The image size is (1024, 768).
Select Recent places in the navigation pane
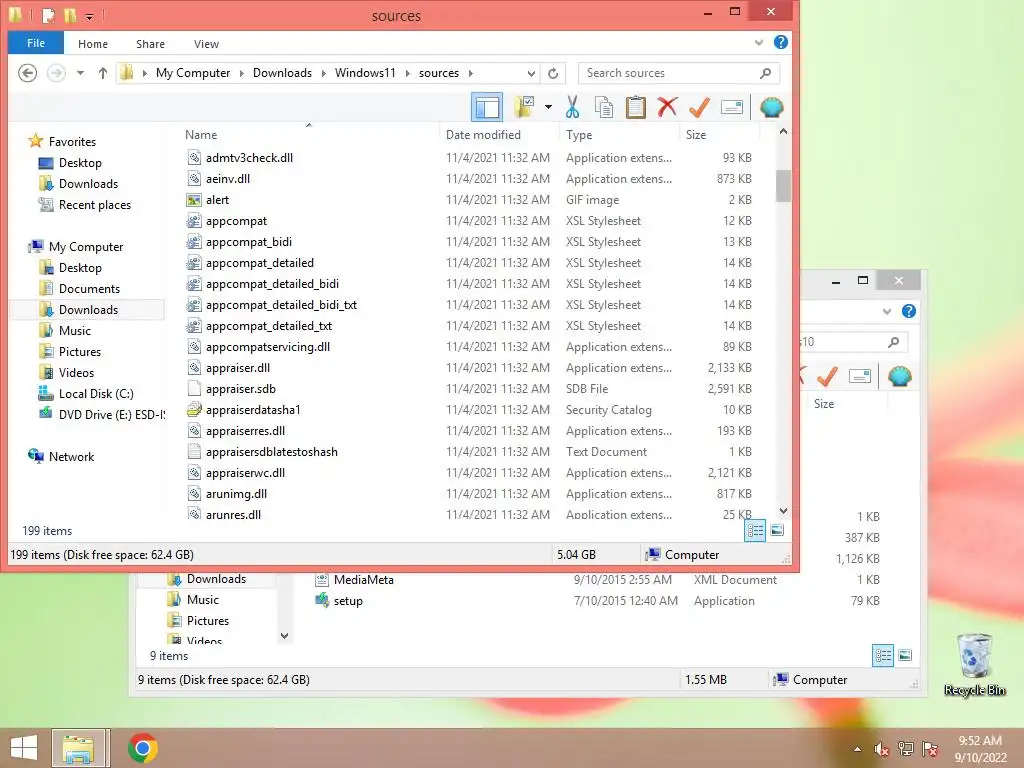point(95,205)
